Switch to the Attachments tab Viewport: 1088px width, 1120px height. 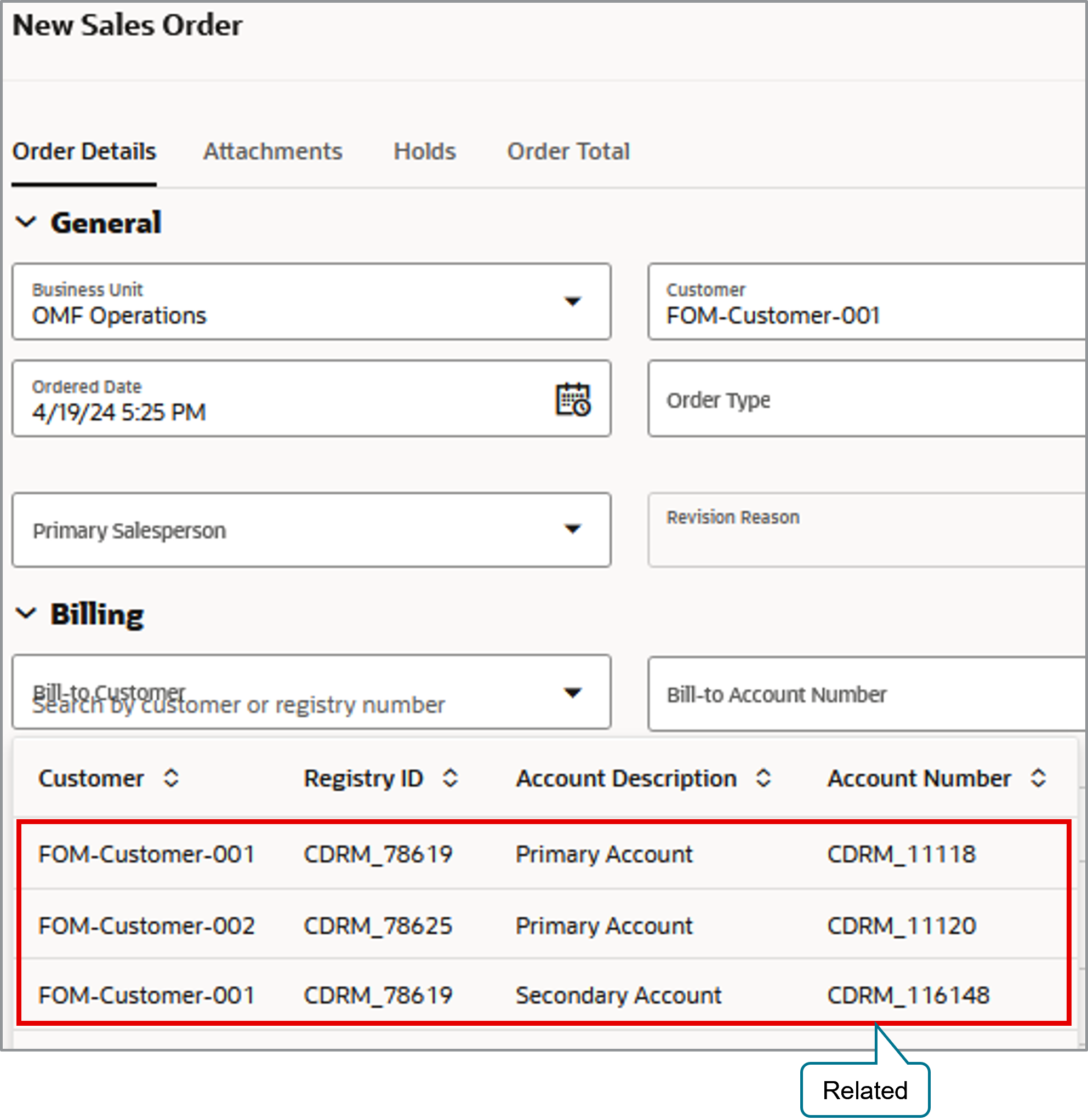[x=273, y=152]
